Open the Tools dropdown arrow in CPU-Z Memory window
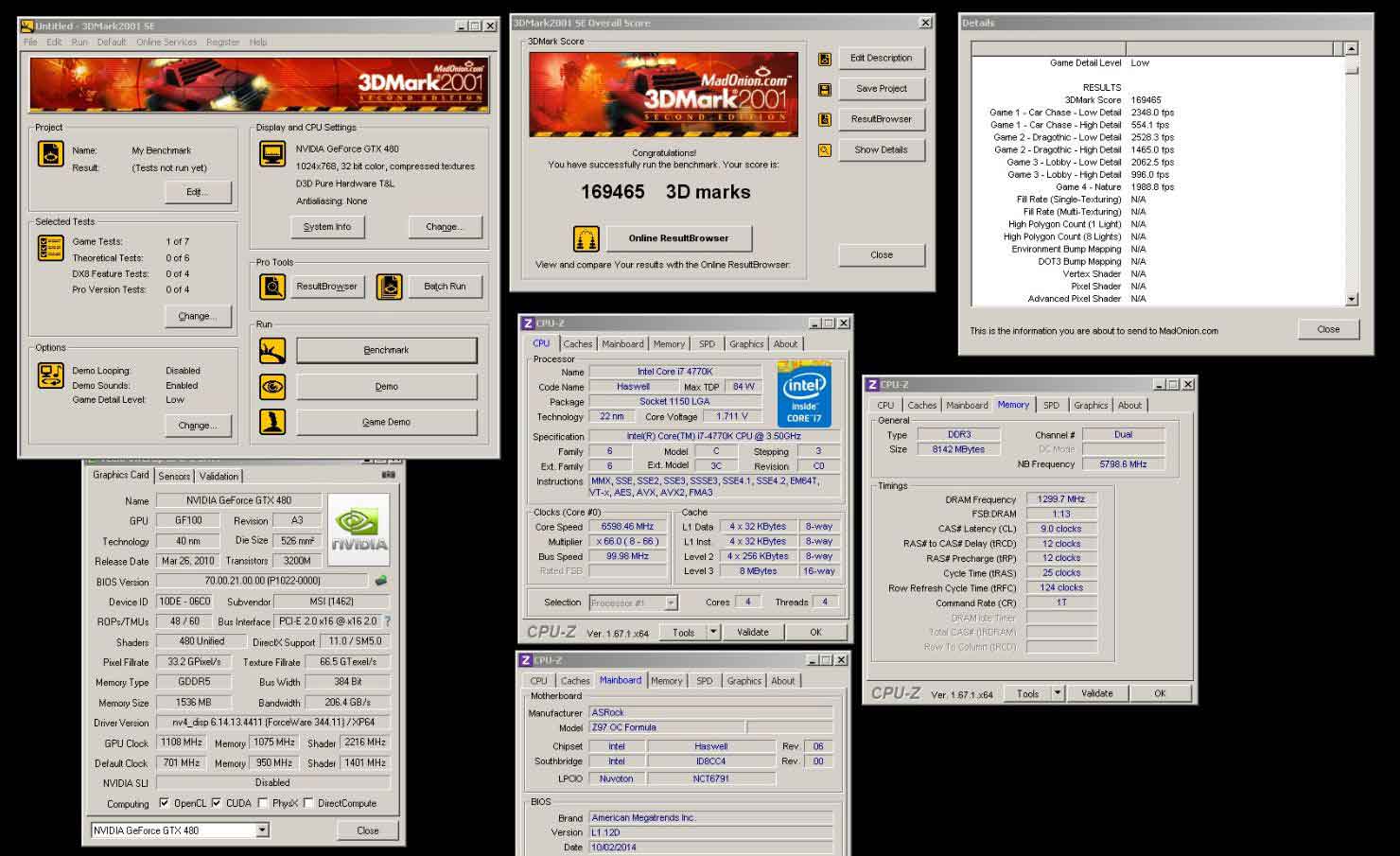This screenshot has width=1400, height=856. 1058,693
